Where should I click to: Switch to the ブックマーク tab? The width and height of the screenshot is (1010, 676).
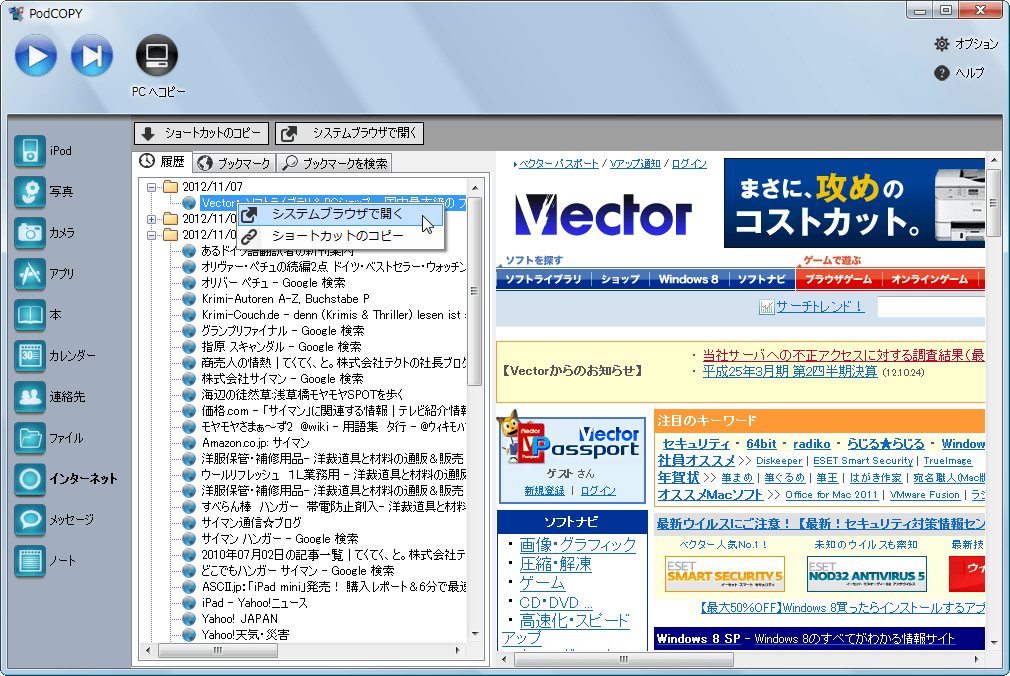click(x=234, y=163)
